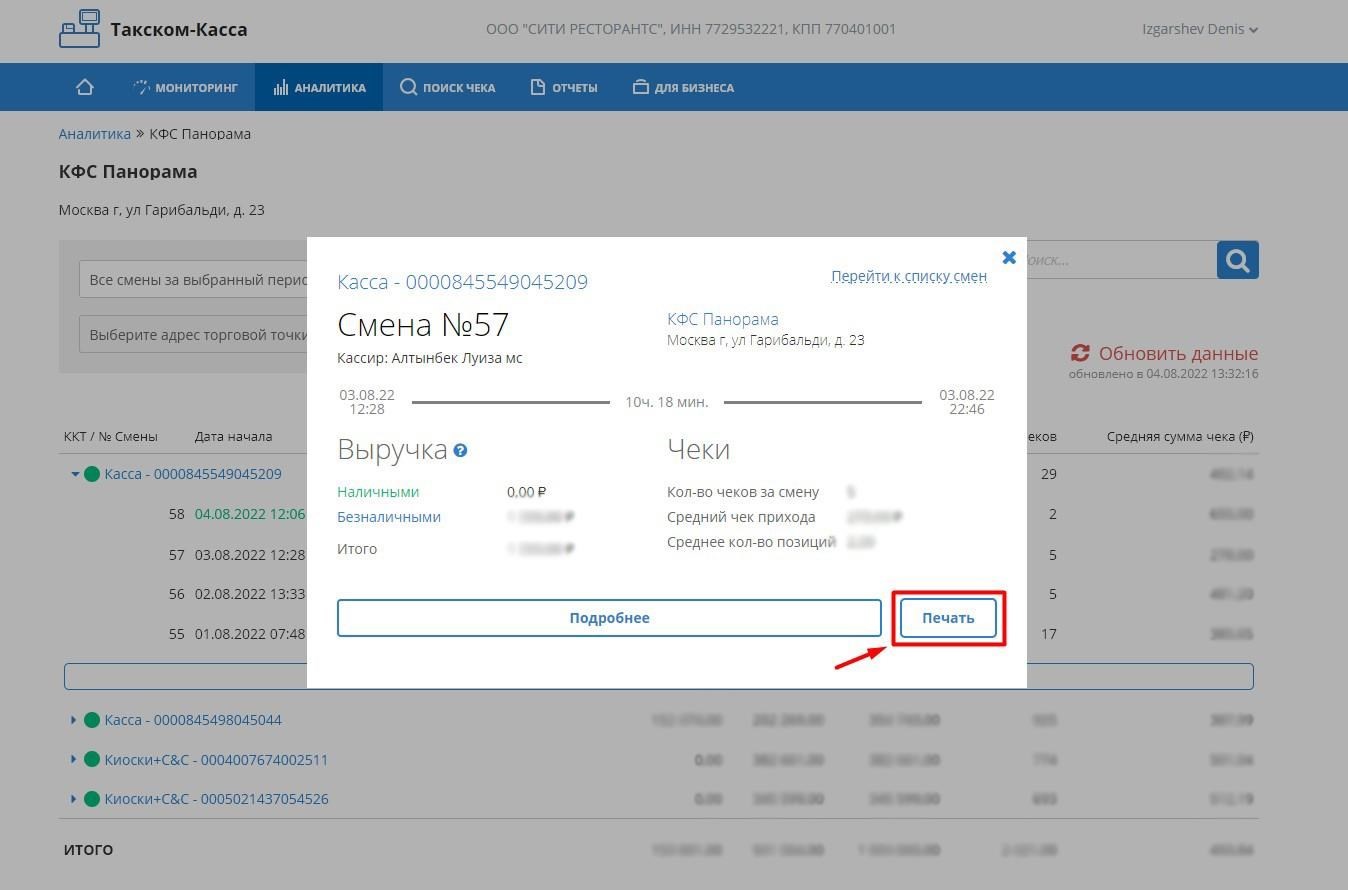Open the Все смены за выбранный период dropdown
Screen dimensions: 1348x890
click(x=194, y=280)
